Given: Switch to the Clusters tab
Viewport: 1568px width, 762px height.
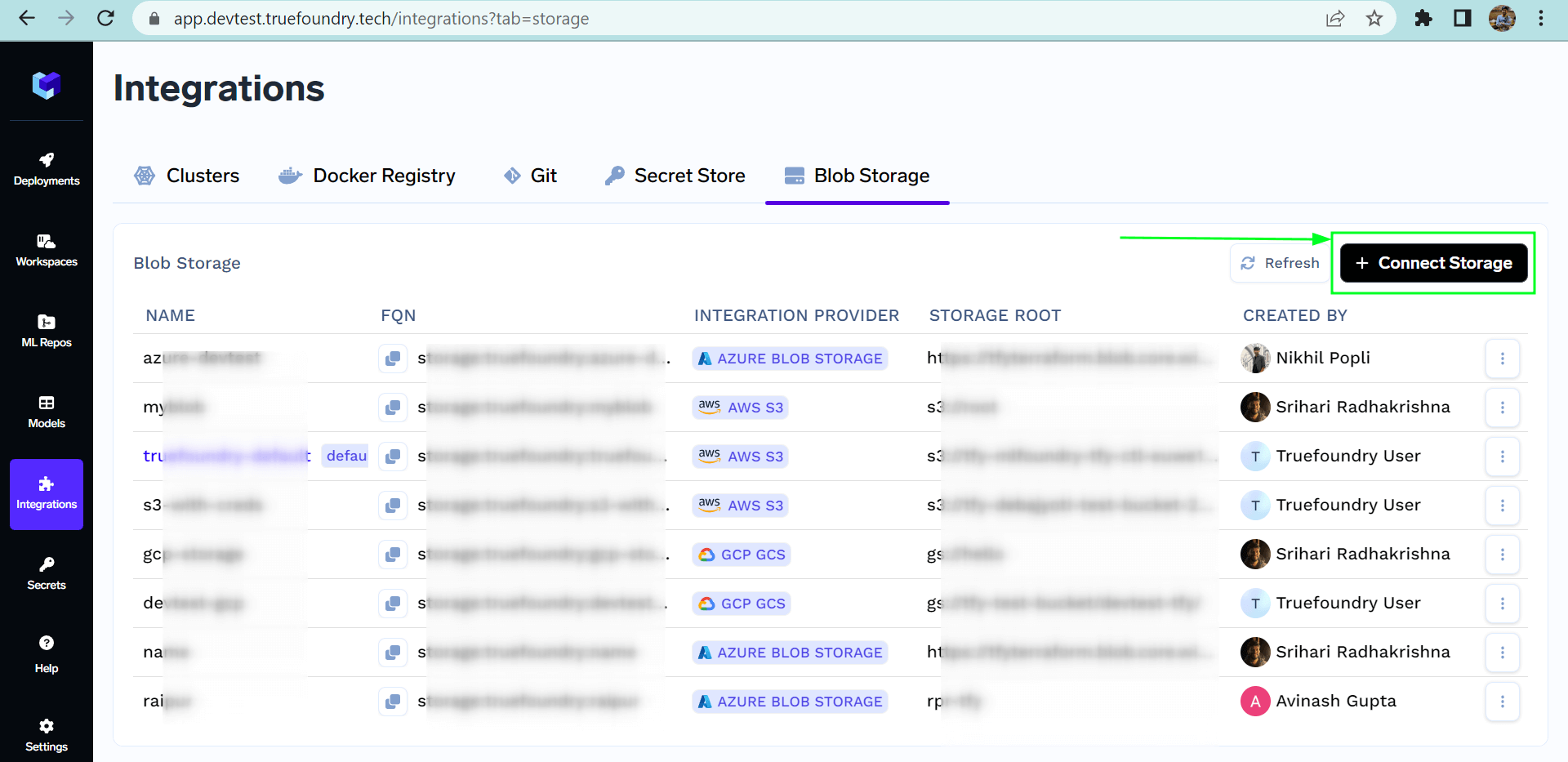Looking at the screenshot, I should click(187, 176).
